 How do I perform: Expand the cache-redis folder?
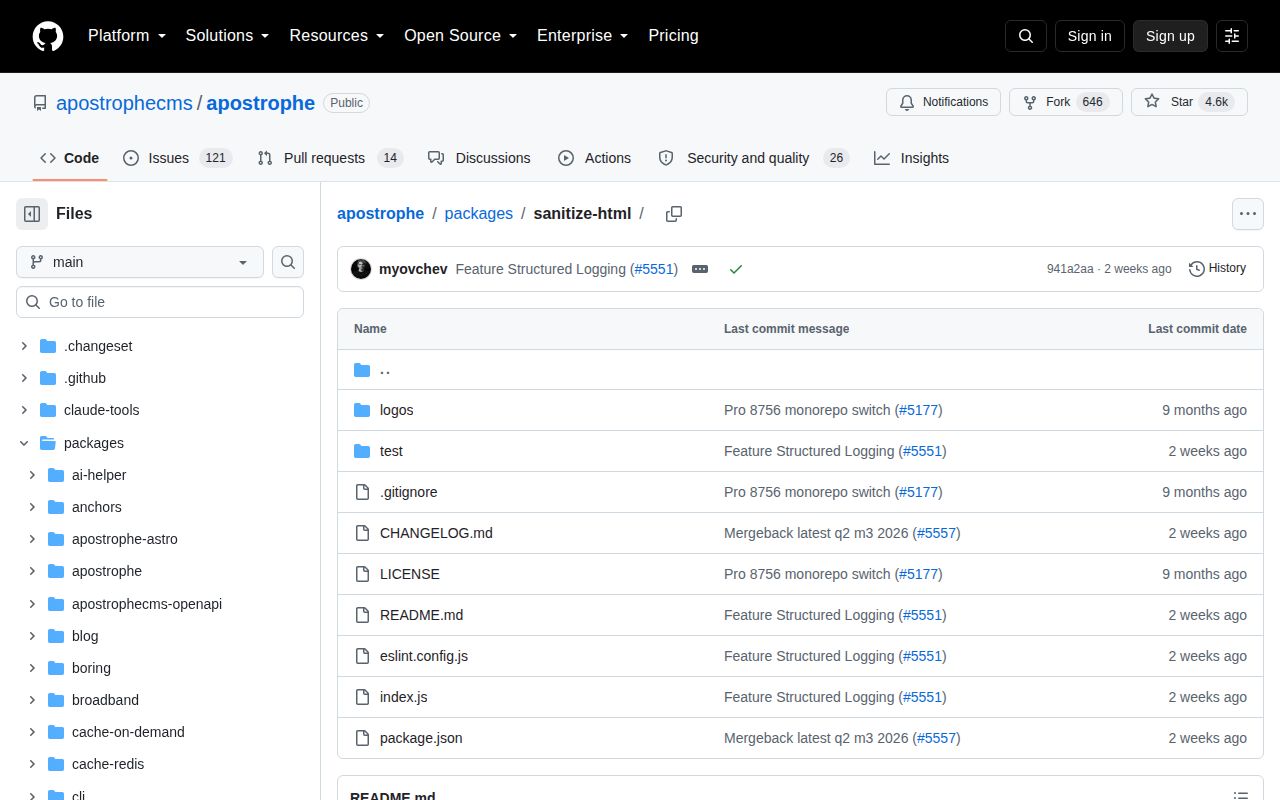coord(32,764)
